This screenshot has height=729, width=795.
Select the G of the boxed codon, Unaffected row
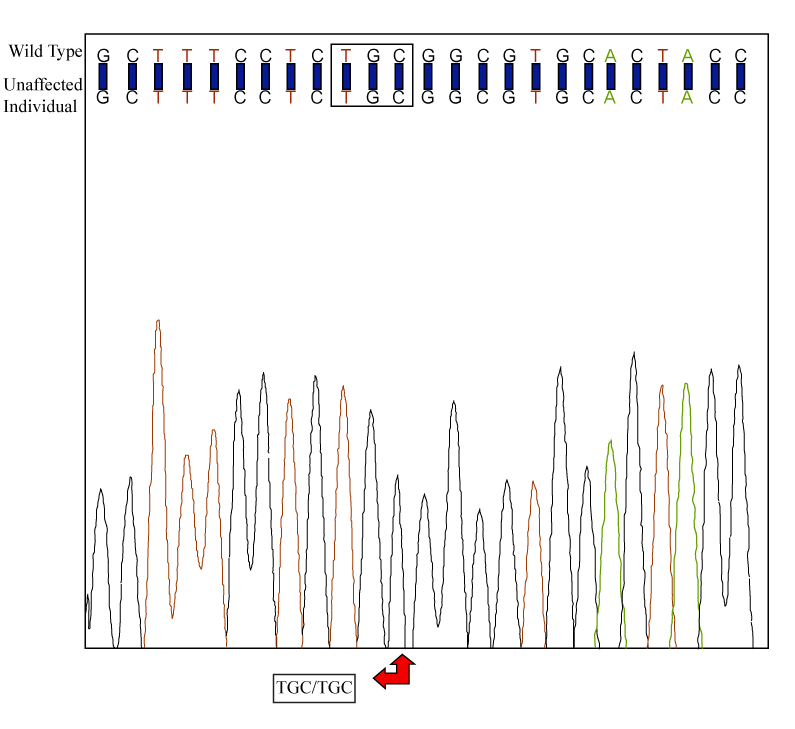coord(373,97)
